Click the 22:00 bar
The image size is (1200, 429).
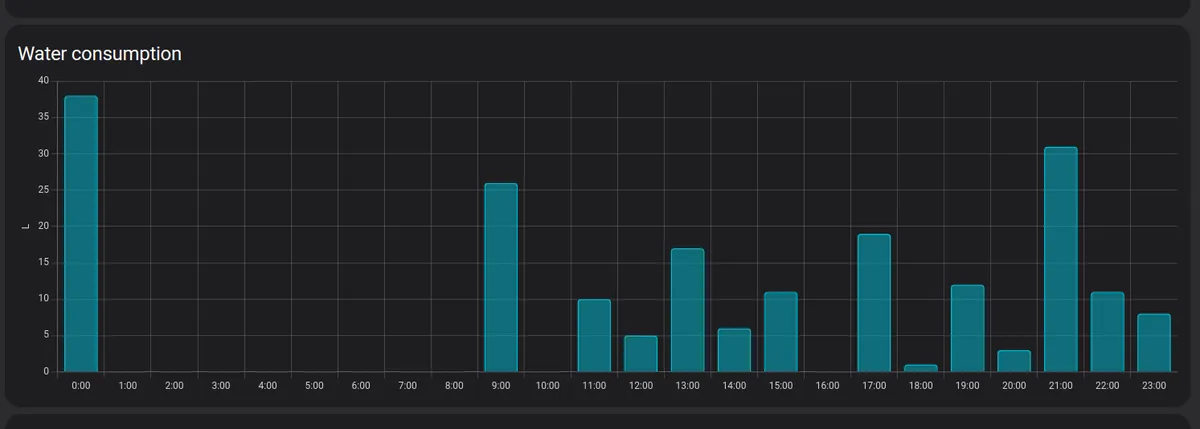click(x=1108, y=332)
